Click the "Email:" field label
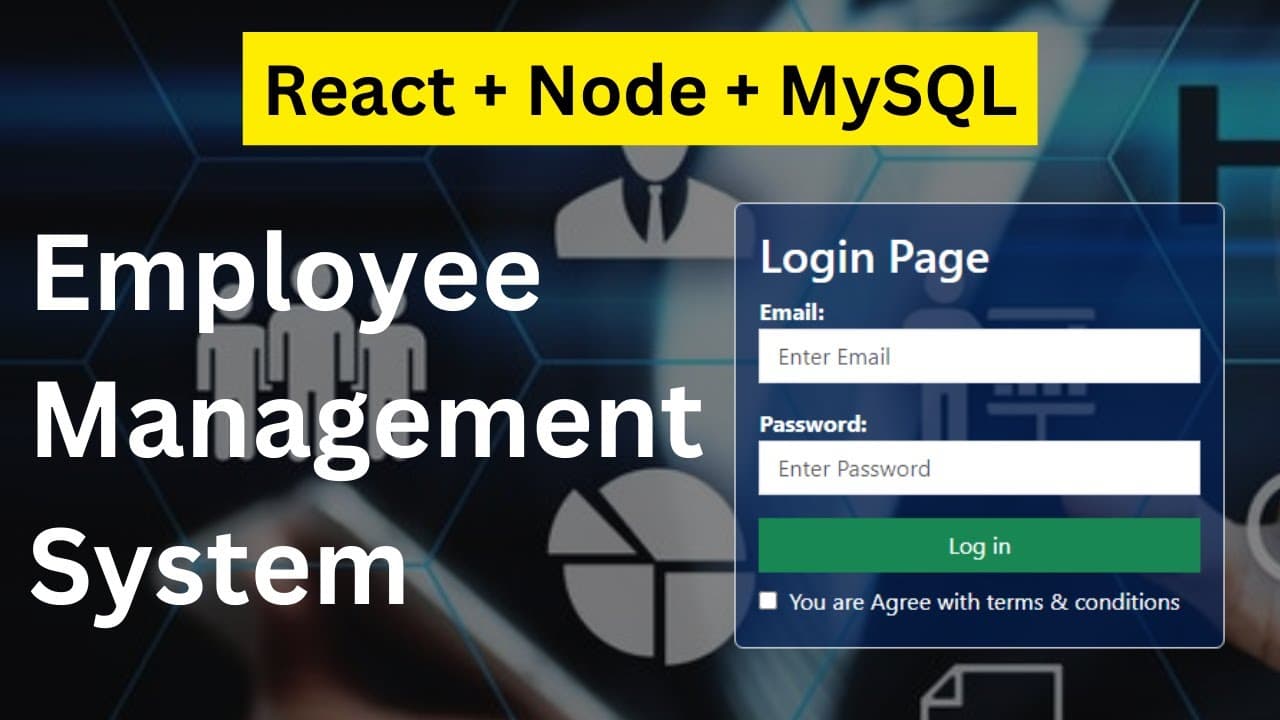The width and height of the screenshot is (1280, 720). [x=792, y=313]
